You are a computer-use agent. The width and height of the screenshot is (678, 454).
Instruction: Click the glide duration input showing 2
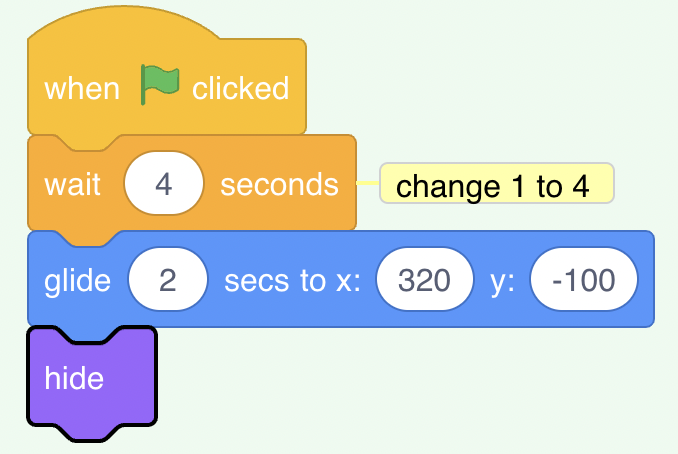[168, 279]
